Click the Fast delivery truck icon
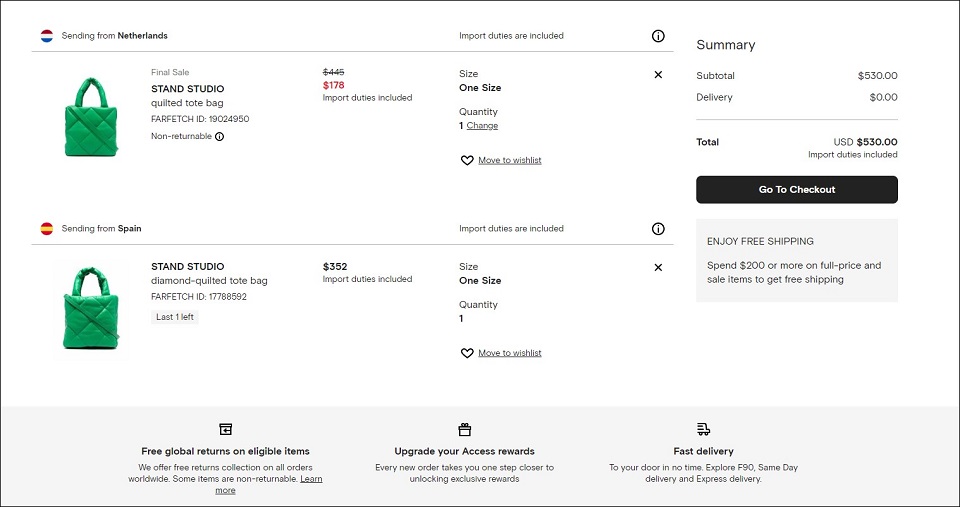 (x=703, y=429)
